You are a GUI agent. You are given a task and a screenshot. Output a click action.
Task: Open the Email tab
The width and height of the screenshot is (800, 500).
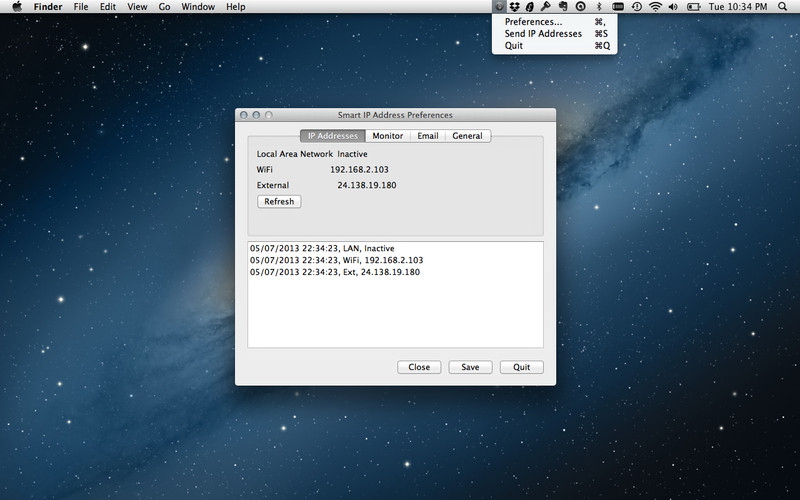pyautogui.click(x=428, y=136)
